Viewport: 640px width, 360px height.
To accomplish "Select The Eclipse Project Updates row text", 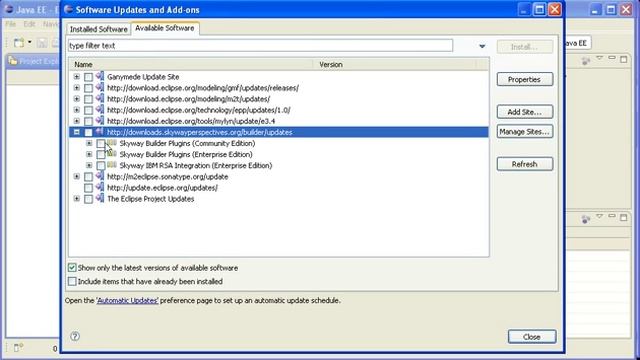I will click(151, 199).
